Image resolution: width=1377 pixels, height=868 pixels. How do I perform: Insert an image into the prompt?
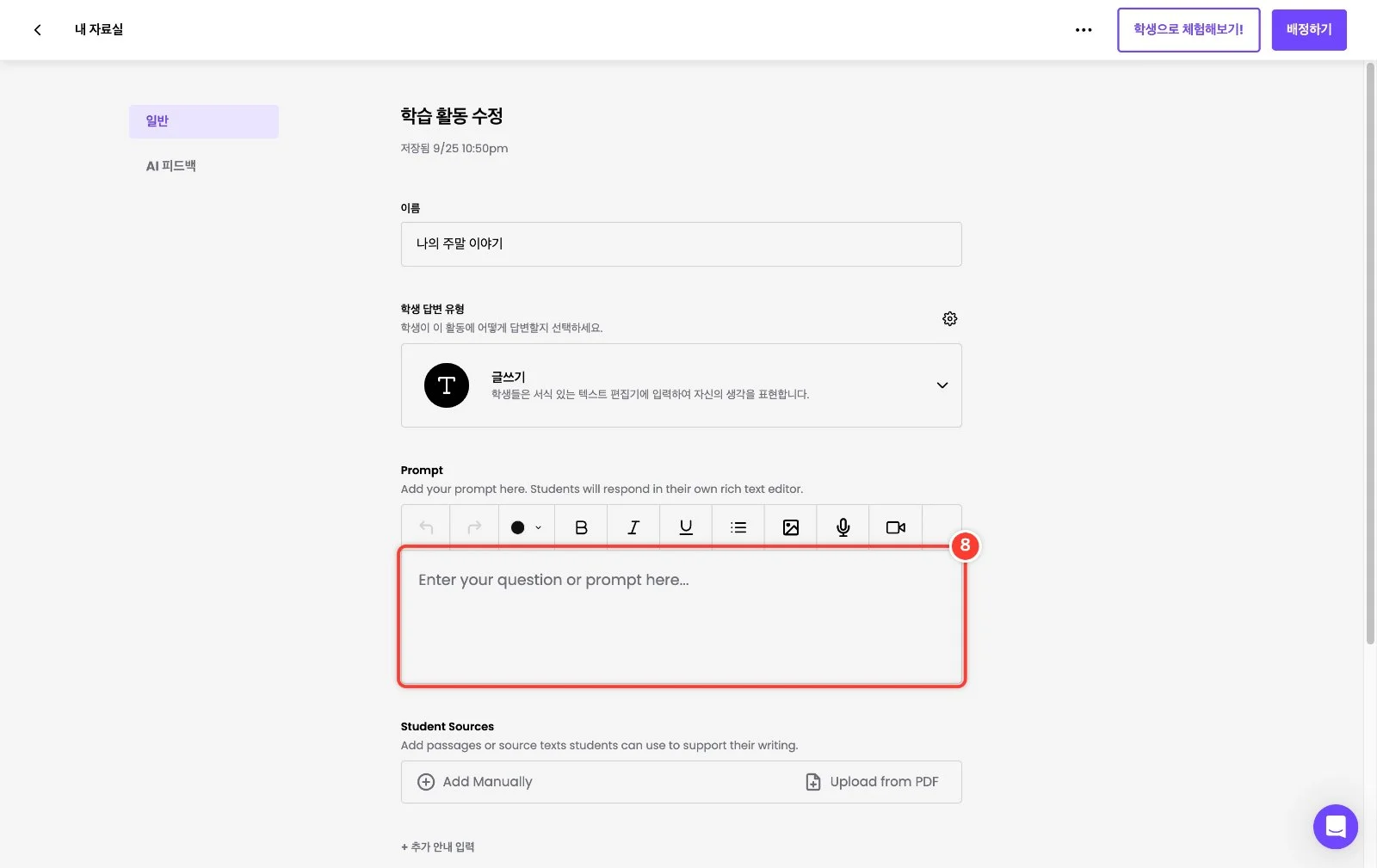click(791, 527)
